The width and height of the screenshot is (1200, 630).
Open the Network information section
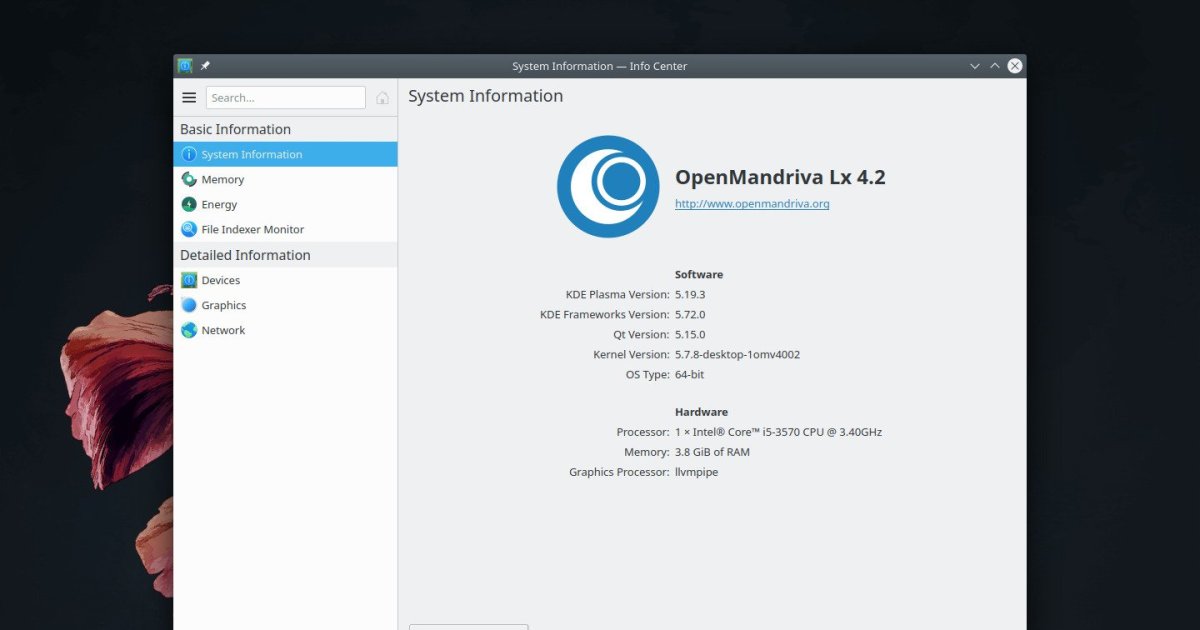223,331
